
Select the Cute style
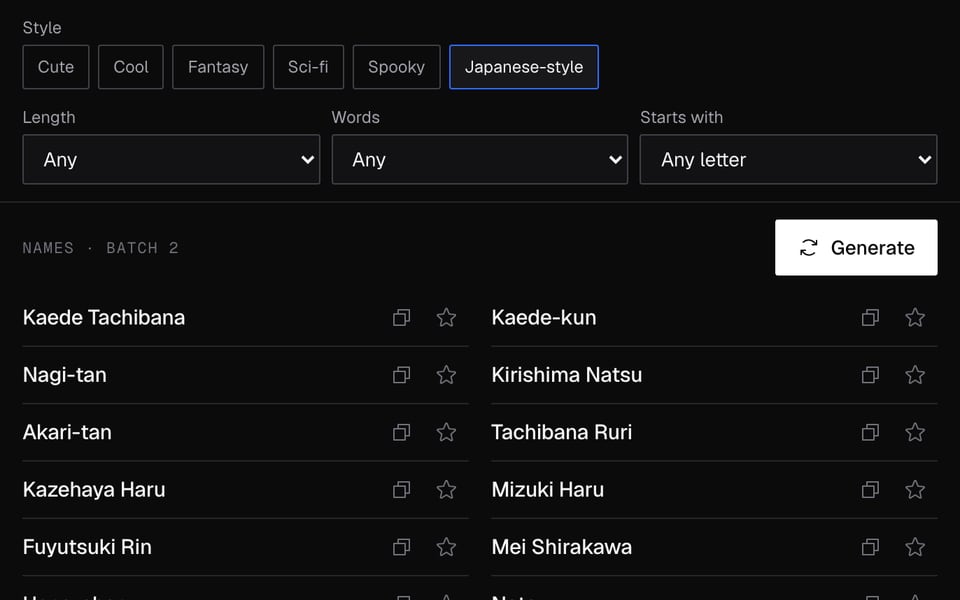[x=56, y=67]
